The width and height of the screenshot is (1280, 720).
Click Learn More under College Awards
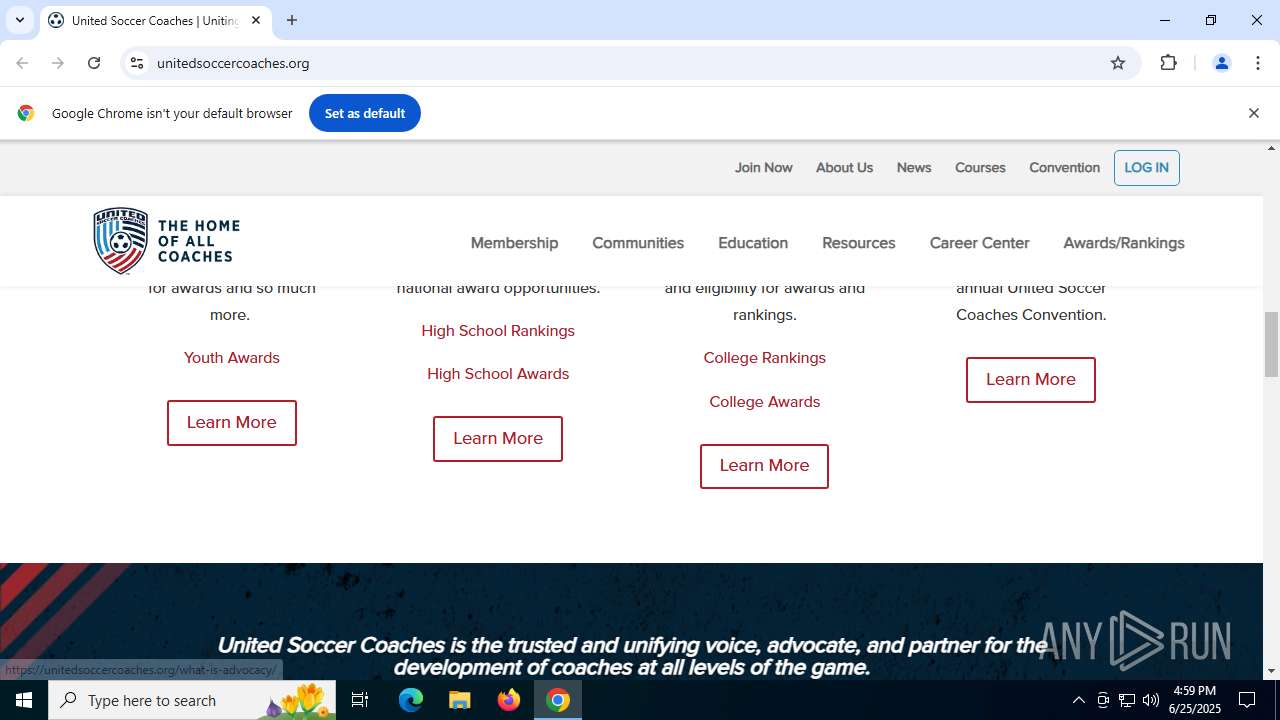coord(764,466)
